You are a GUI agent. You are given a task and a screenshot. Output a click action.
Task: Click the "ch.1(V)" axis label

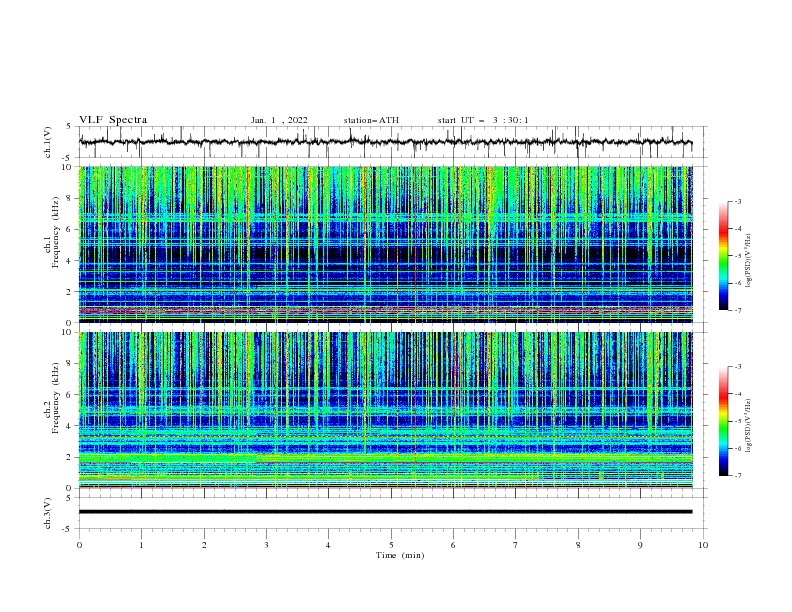[48, 142]
